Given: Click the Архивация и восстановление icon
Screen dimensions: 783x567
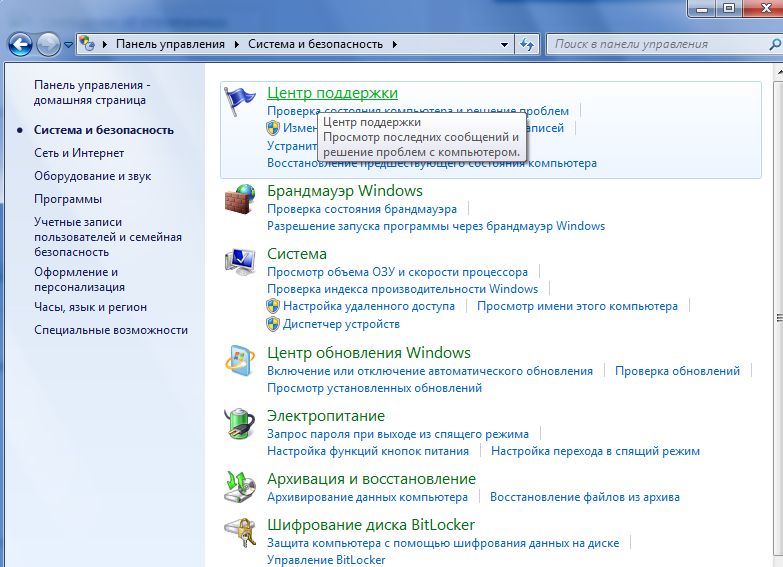Looking at the screenshot, I should click(x=240, y=487).
